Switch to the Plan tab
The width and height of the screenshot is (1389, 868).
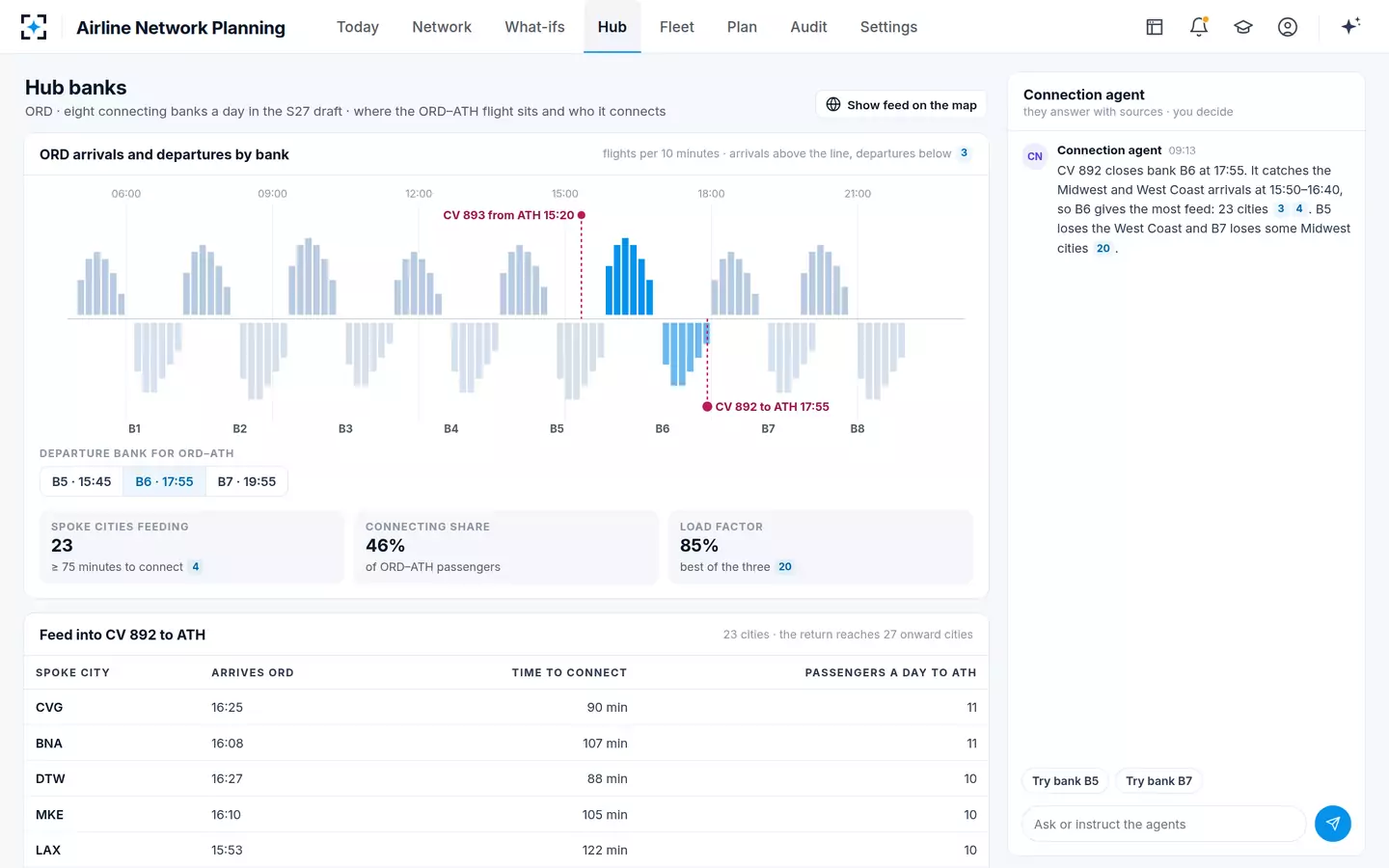pyautogui.click(x=742, y=27)
